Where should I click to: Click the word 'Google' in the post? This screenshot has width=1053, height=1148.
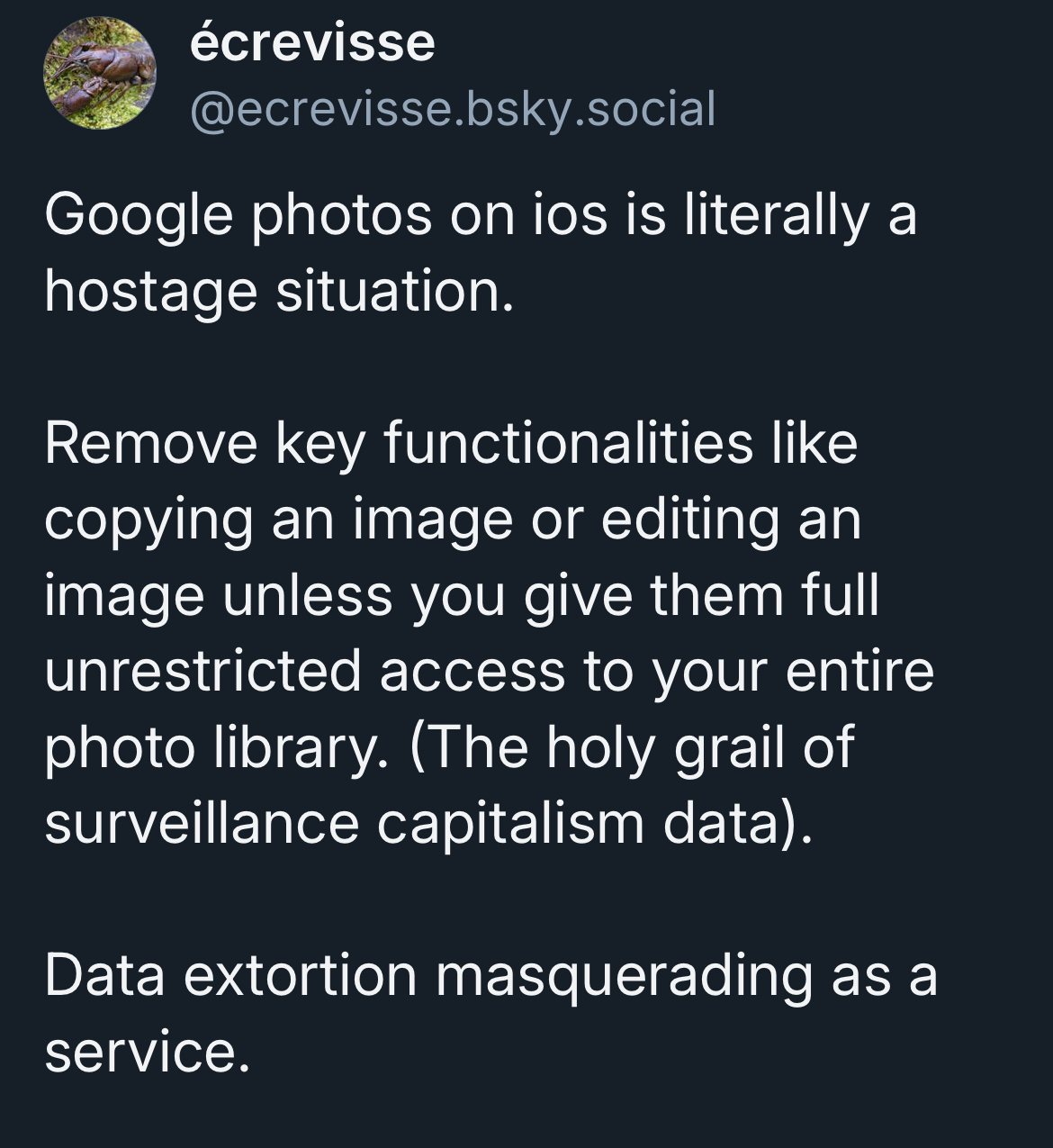coord(139,216)
